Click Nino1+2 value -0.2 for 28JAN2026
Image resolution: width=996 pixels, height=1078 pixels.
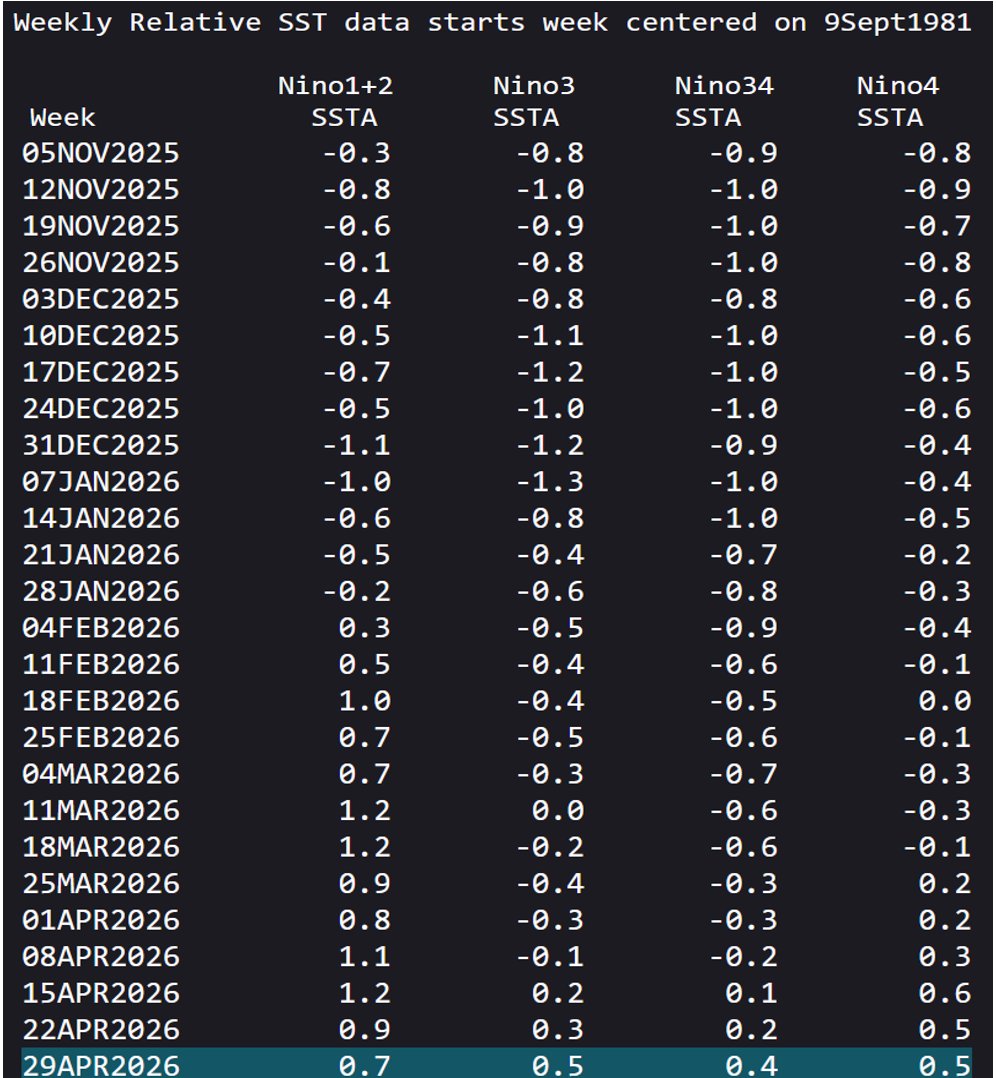tap(357, 591)
